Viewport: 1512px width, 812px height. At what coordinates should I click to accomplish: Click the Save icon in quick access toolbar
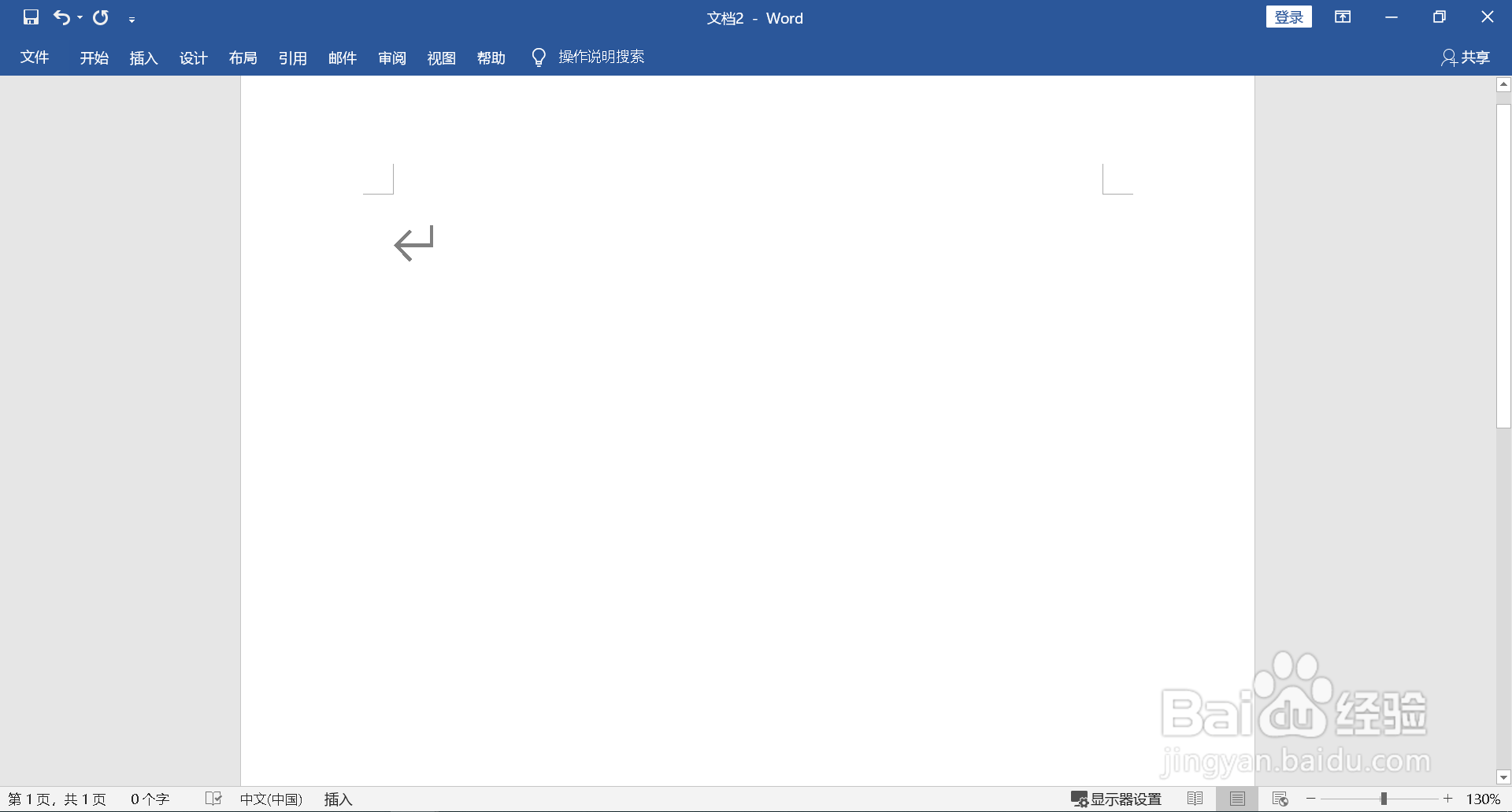(31, 17)
